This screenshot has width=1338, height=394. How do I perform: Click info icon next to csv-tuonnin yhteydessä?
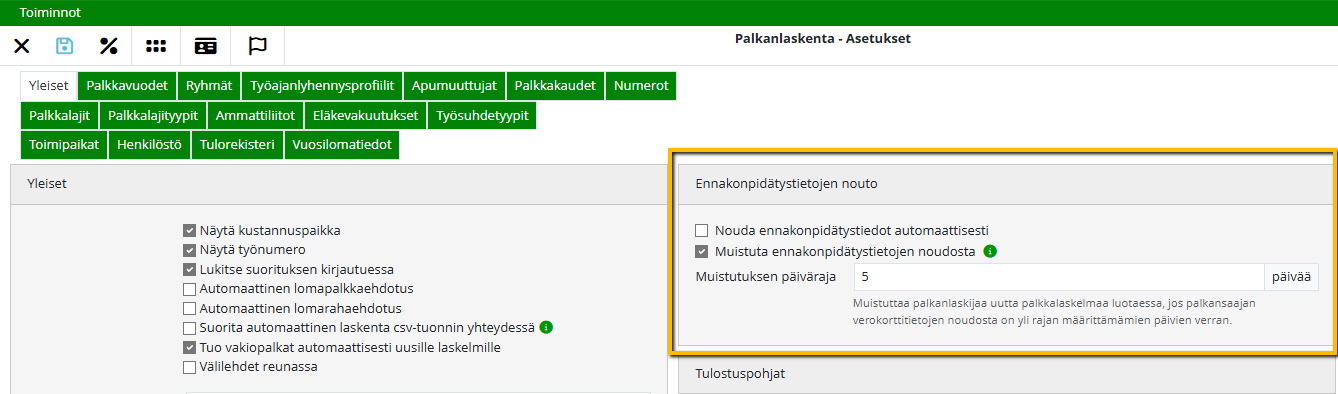[x=547, y=327]
